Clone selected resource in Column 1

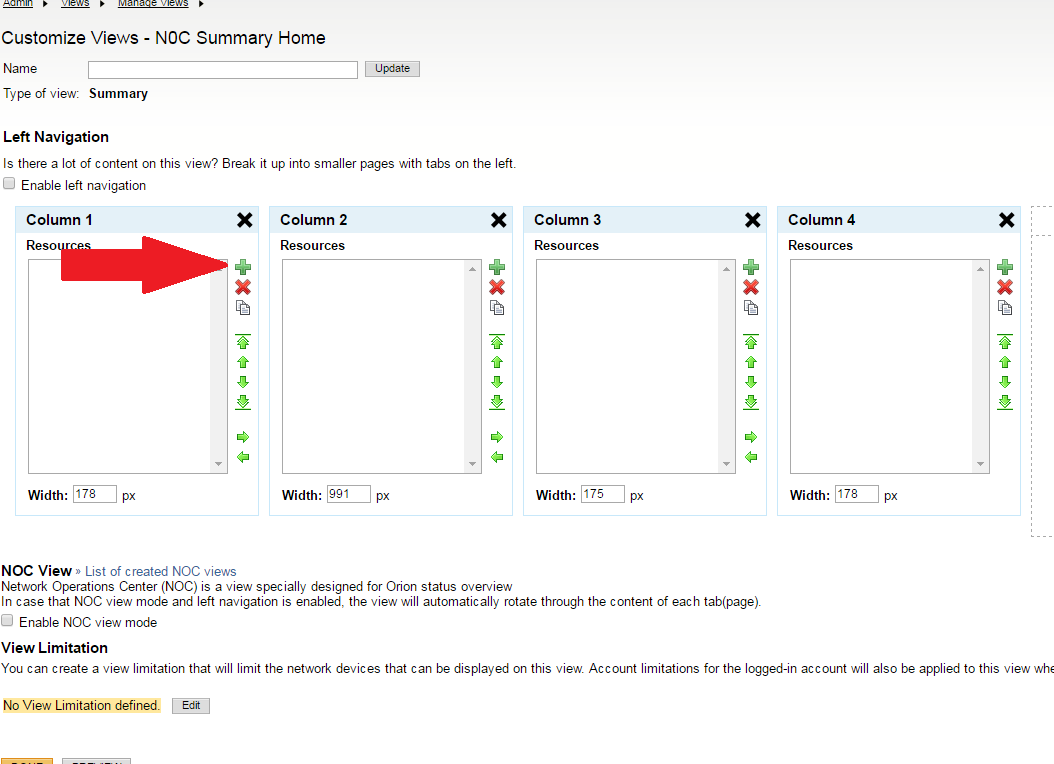(x=243, y=308)
